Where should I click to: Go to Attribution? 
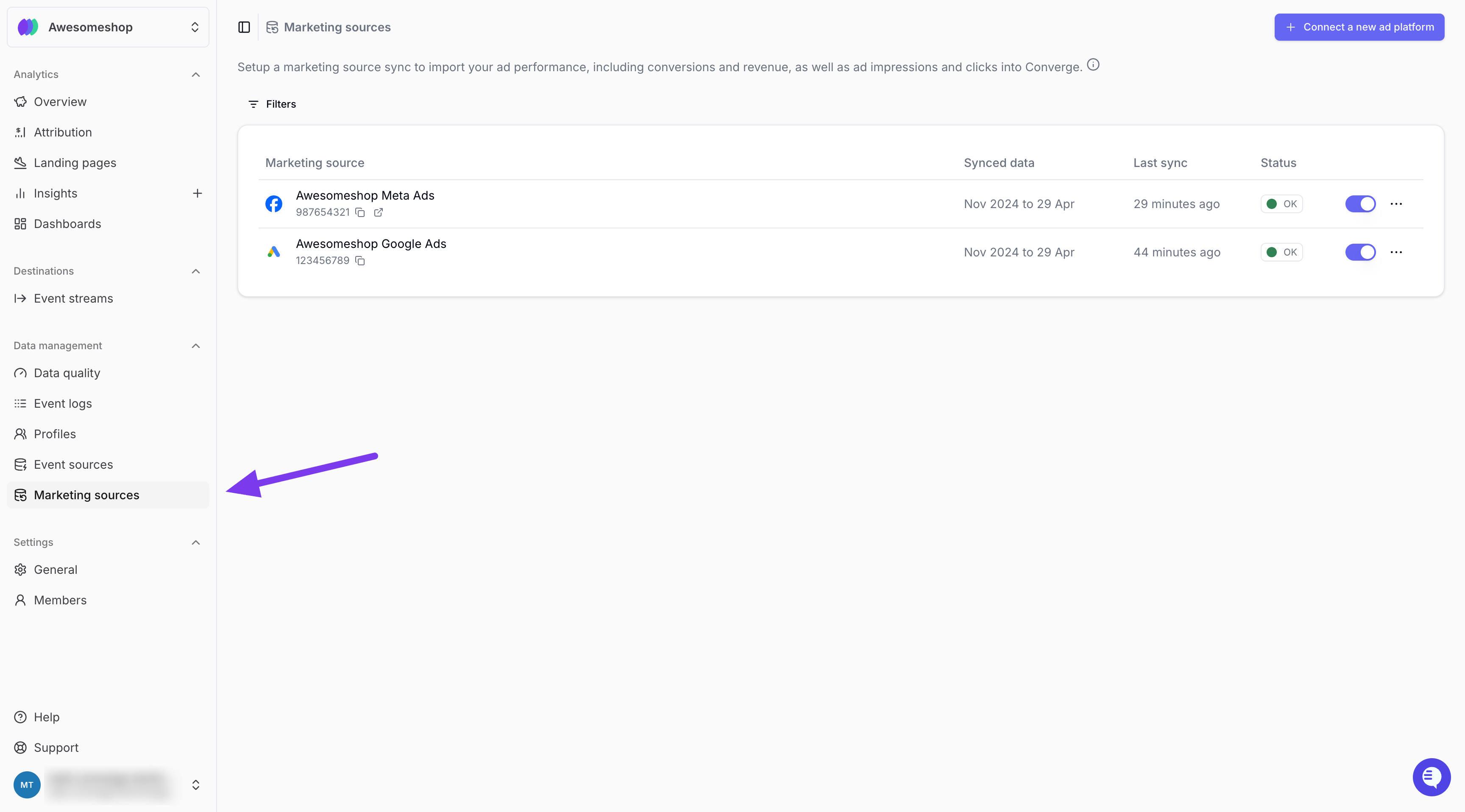click(x=108, y=133)
